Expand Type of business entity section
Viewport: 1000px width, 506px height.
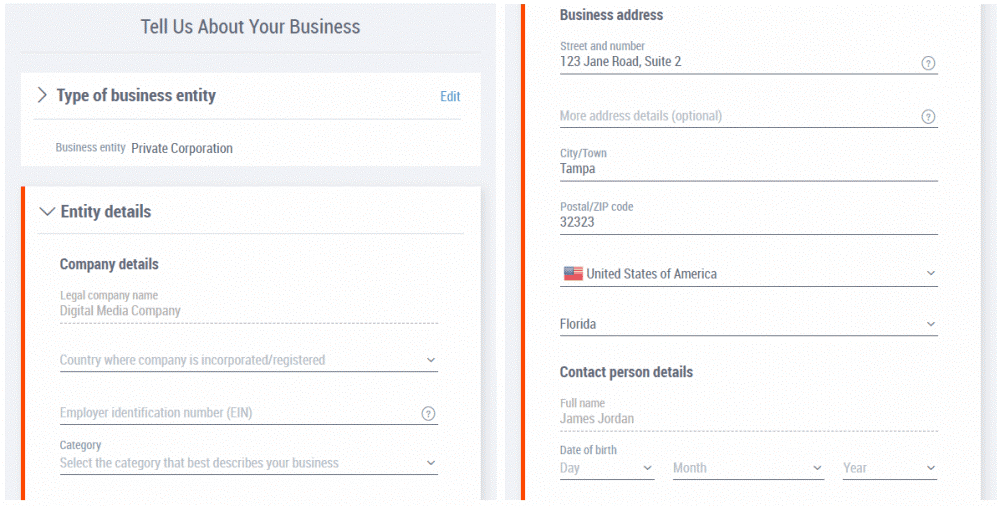43,96
